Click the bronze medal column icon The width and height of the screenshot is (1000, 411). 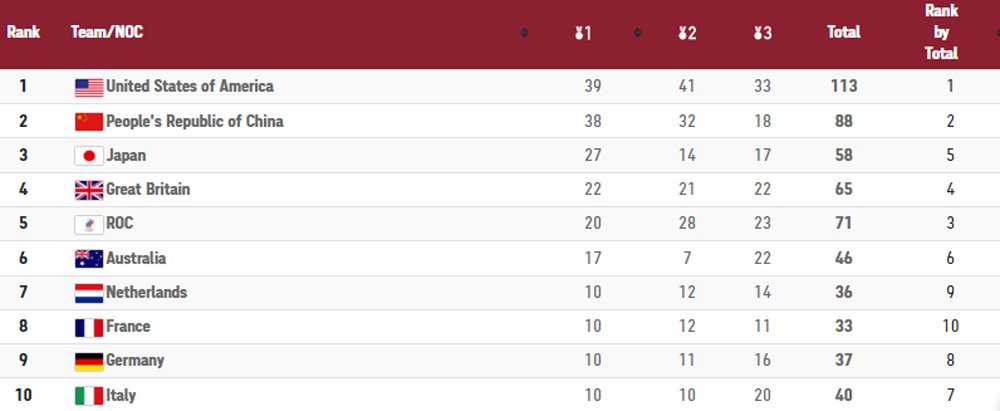click(x=758, y=34)
